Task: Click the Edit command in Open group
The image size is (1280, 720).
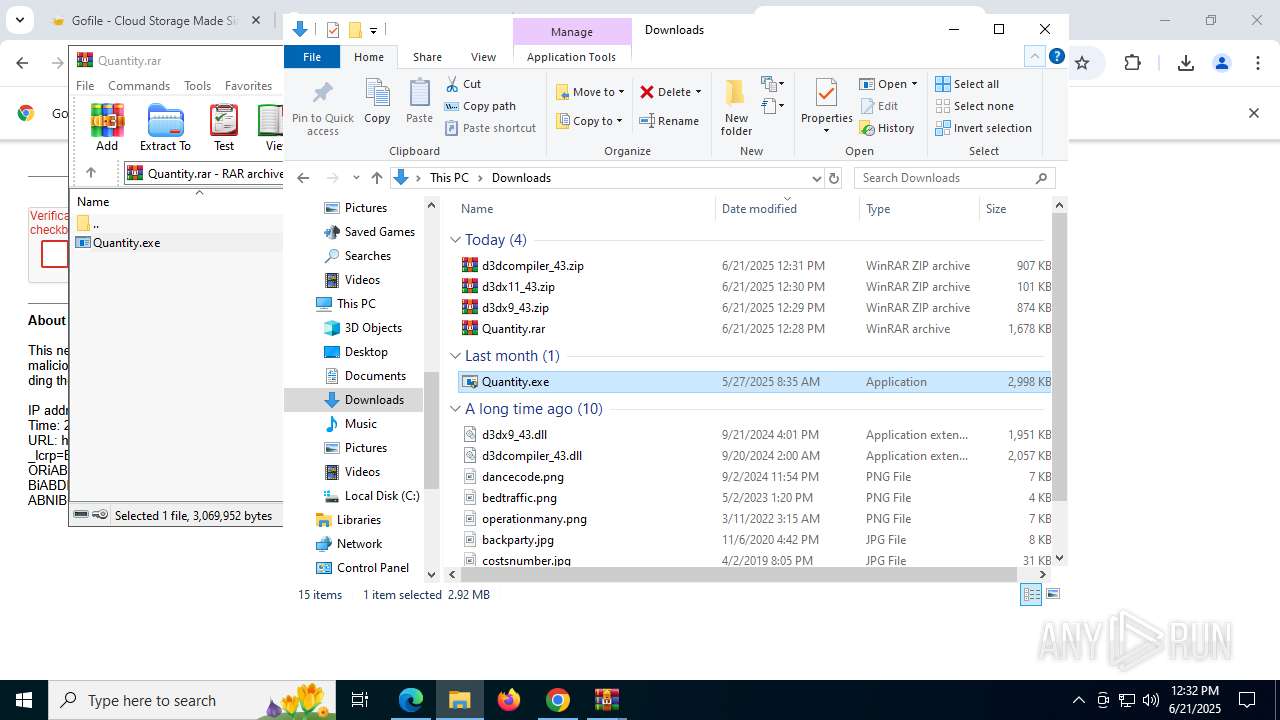Action: (x=878, y=106)
